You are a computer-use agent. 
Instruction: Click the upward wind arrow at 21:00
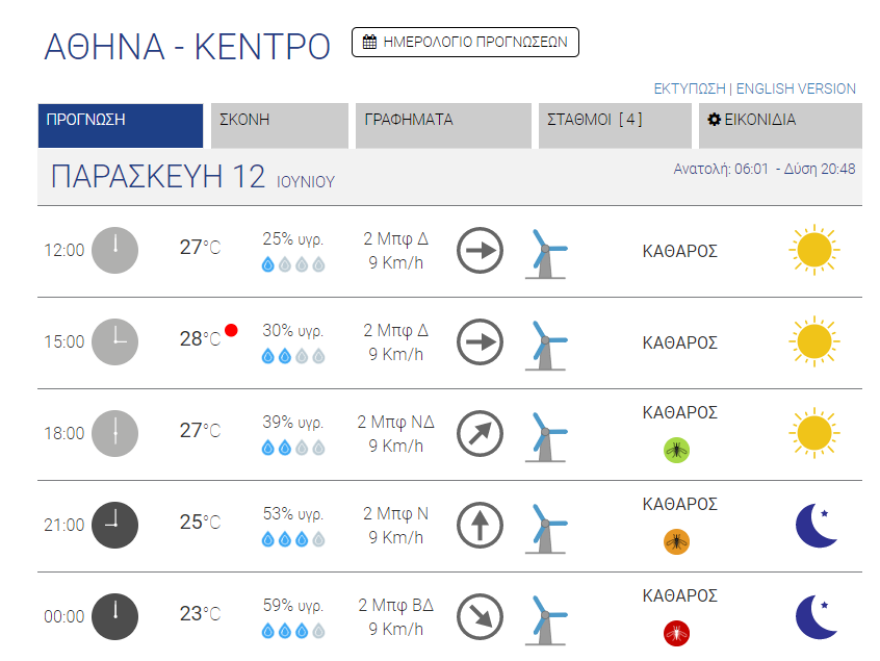pos(480,525)
